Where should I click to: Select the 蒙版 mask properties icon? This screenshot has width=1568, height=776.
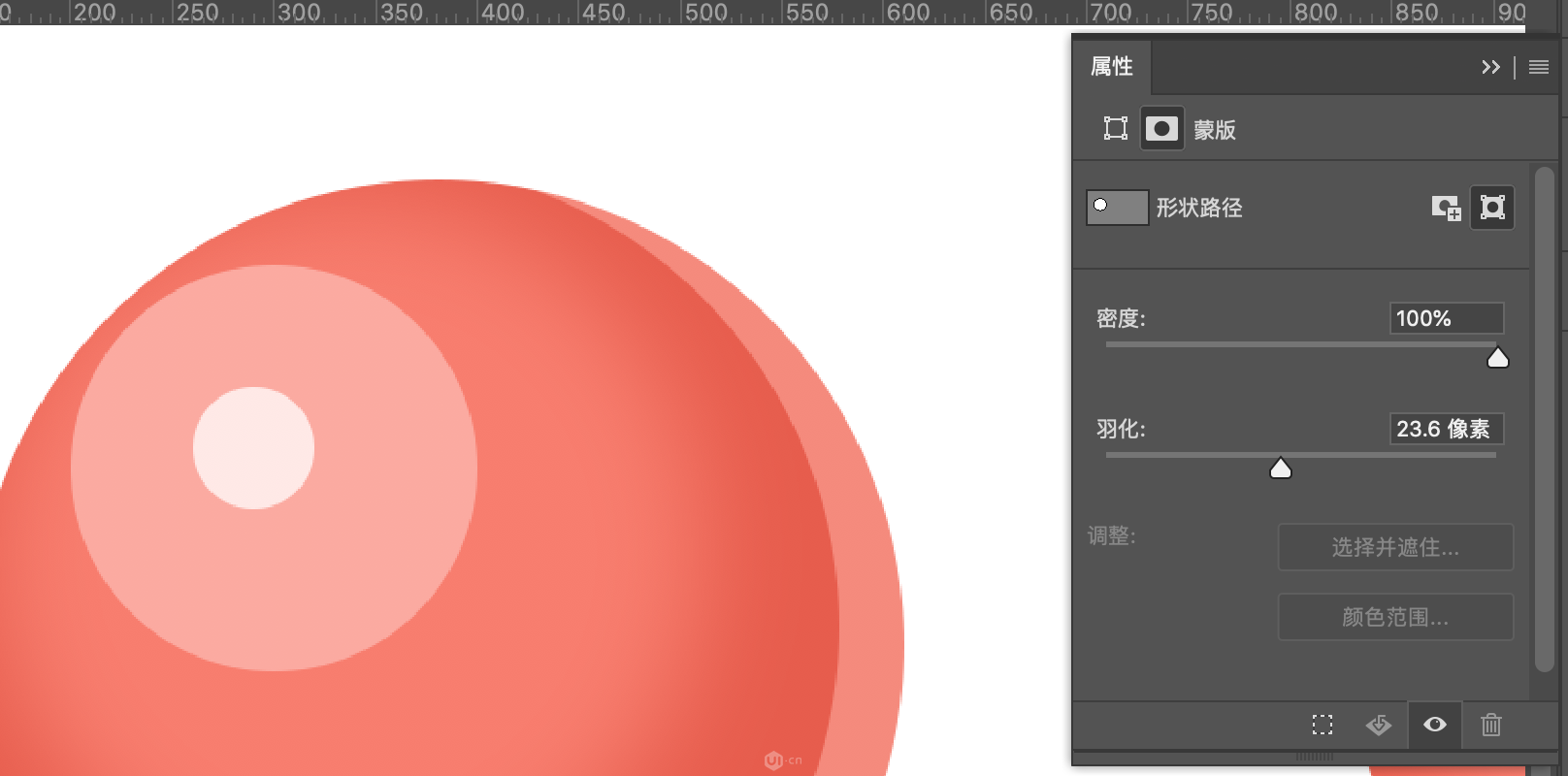coord(1161,128)
